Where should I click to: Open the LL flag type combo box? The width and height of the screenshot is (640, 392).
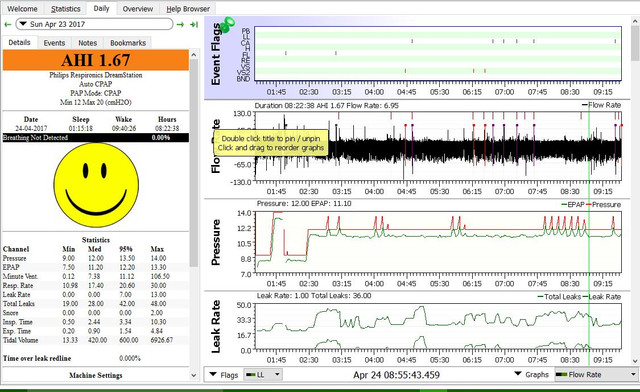coord(262,374)
